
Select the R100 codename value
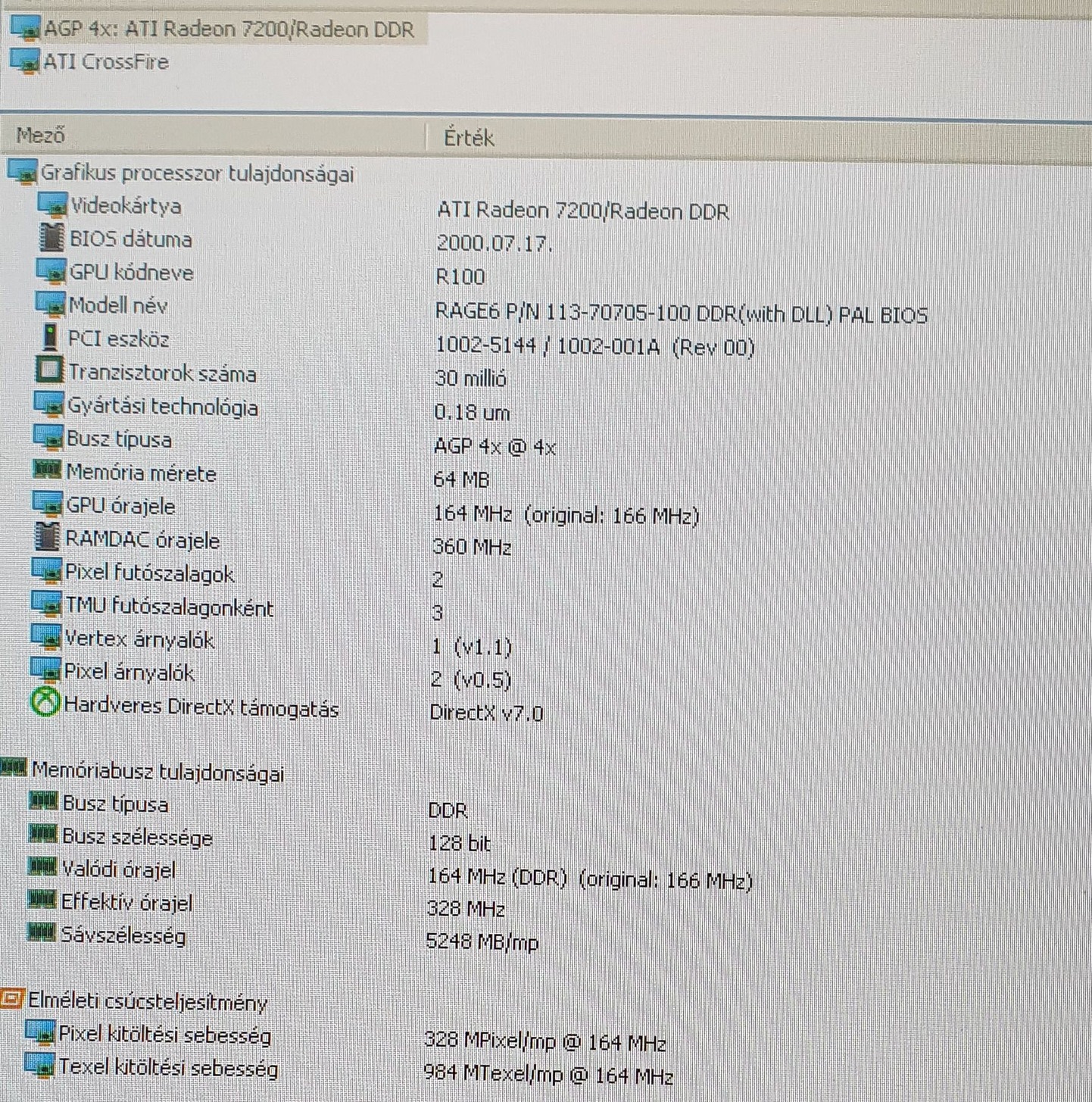click(x=460, y=276)
